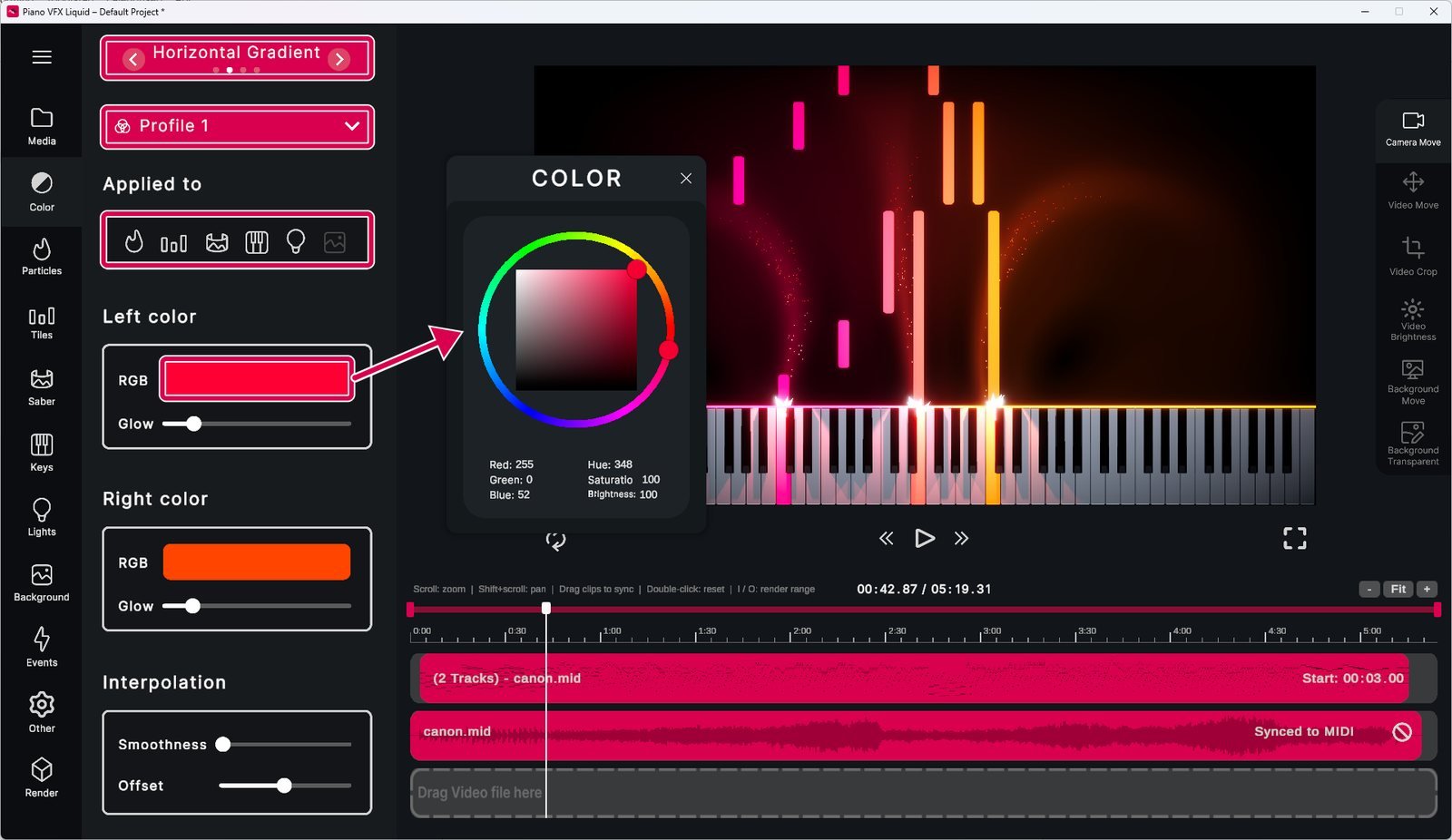
Task: Open the Keys panel
Action: [42, 453]
